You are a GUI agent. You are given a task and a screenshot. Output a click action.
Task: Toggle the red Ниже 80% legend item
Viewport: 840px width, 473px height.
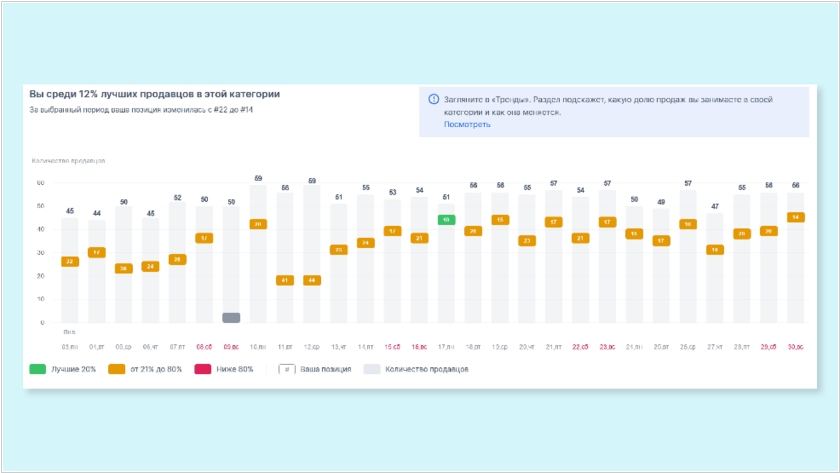click(x=223, y=369)
